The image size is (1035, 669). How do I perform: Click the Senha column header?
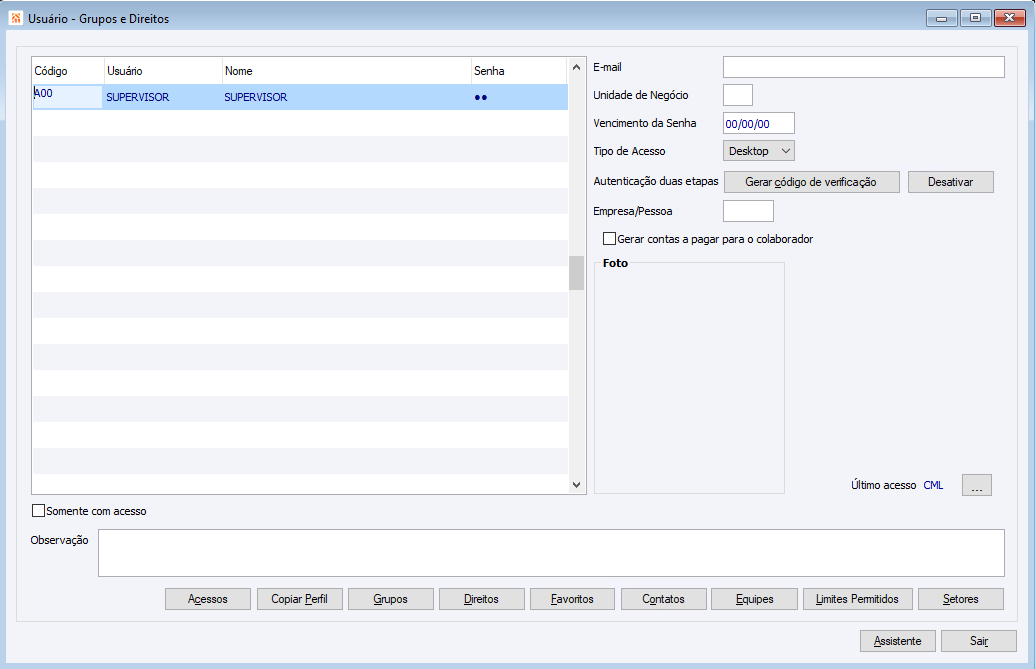[519, 71]
